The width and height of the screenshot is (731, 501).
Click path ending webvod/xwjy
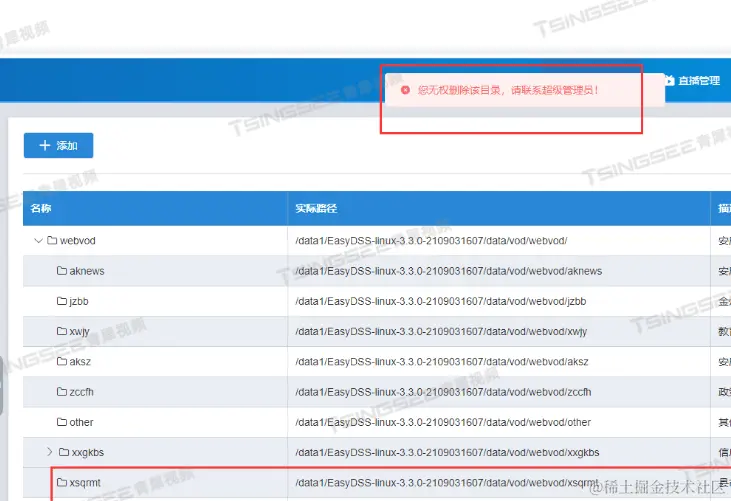point(441,332)
